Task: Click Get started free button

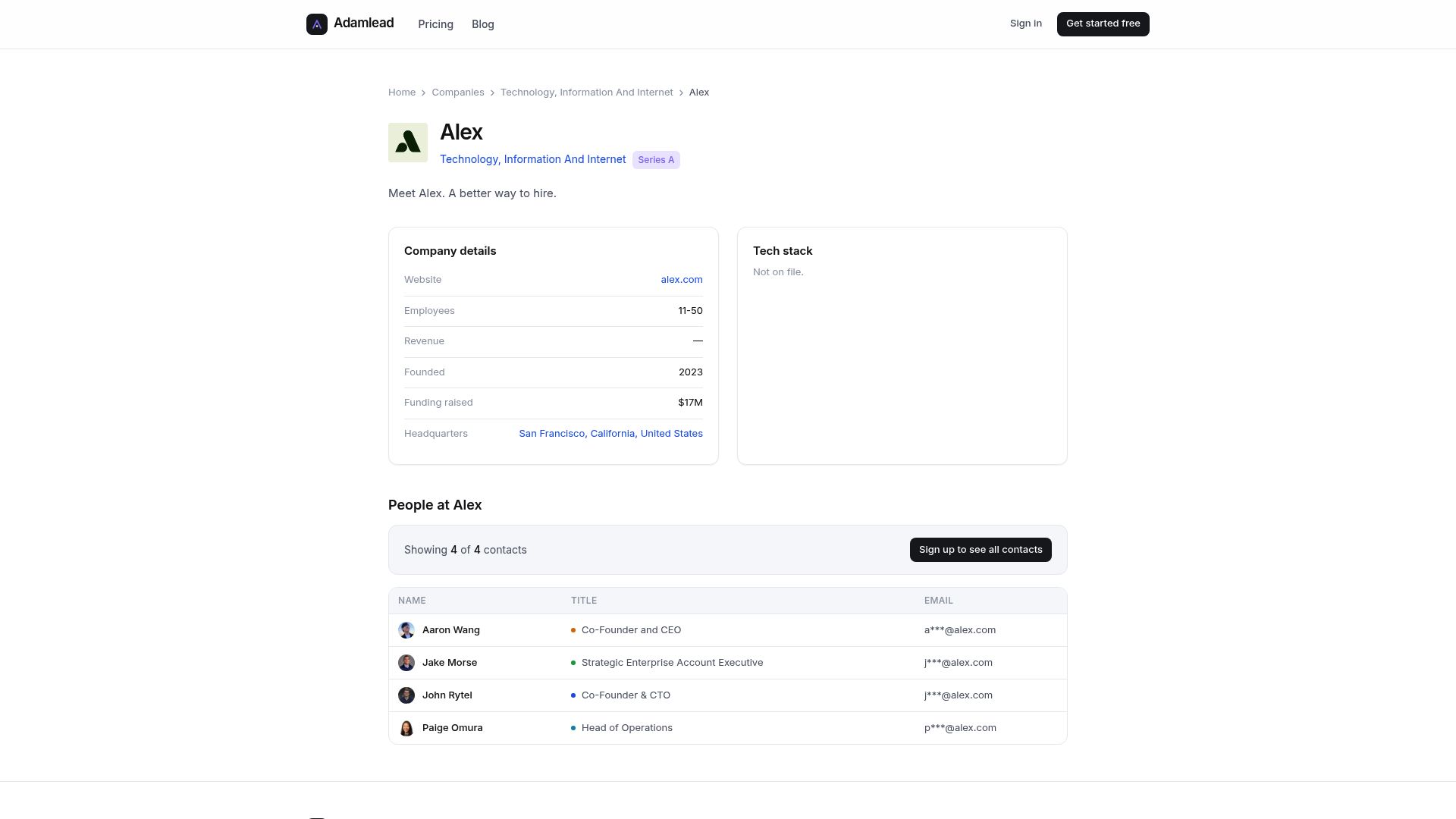Action: click(1103, 24)
